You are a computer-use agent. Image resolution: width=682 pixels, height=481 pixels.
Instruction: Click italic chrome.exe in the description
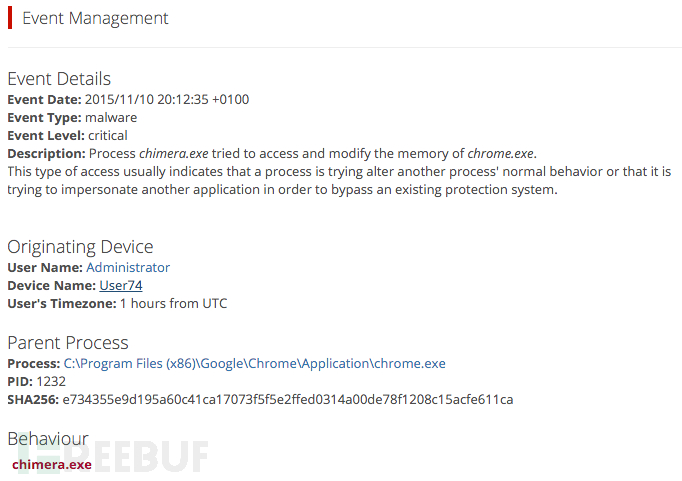(501, 153)
